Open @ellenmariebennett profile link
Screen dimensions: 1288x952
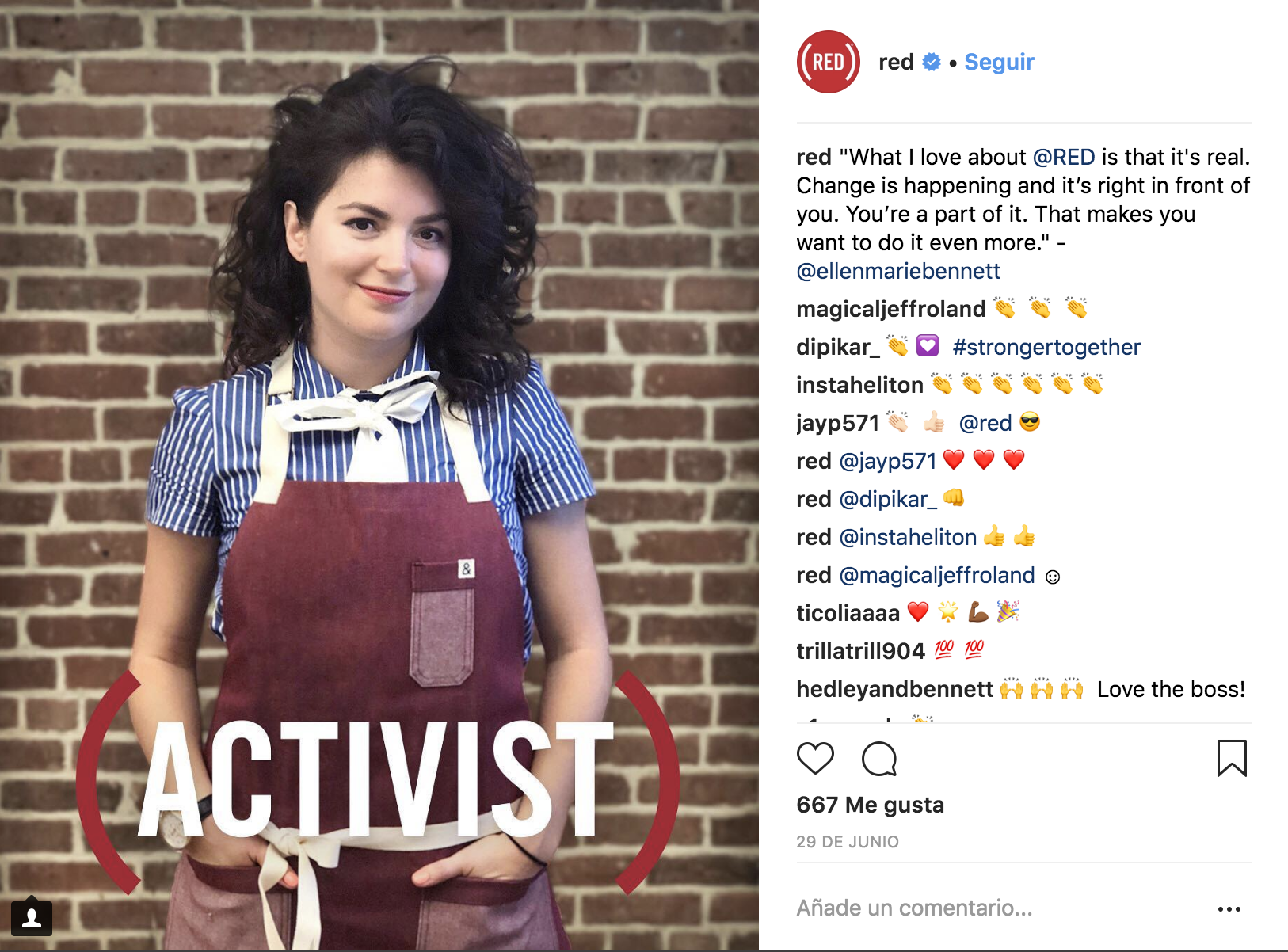[x=898, y=271]
